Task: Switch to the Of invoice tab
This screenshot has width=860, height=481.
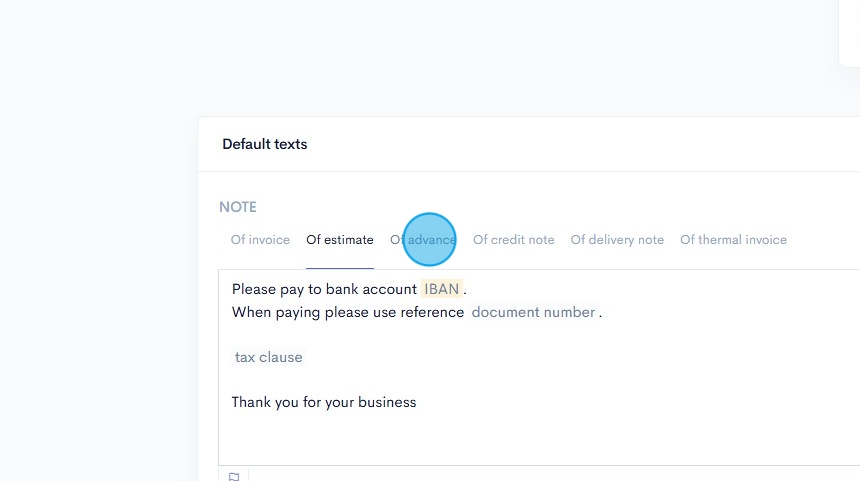Action: pyautogui.click(x=260, y=240)
